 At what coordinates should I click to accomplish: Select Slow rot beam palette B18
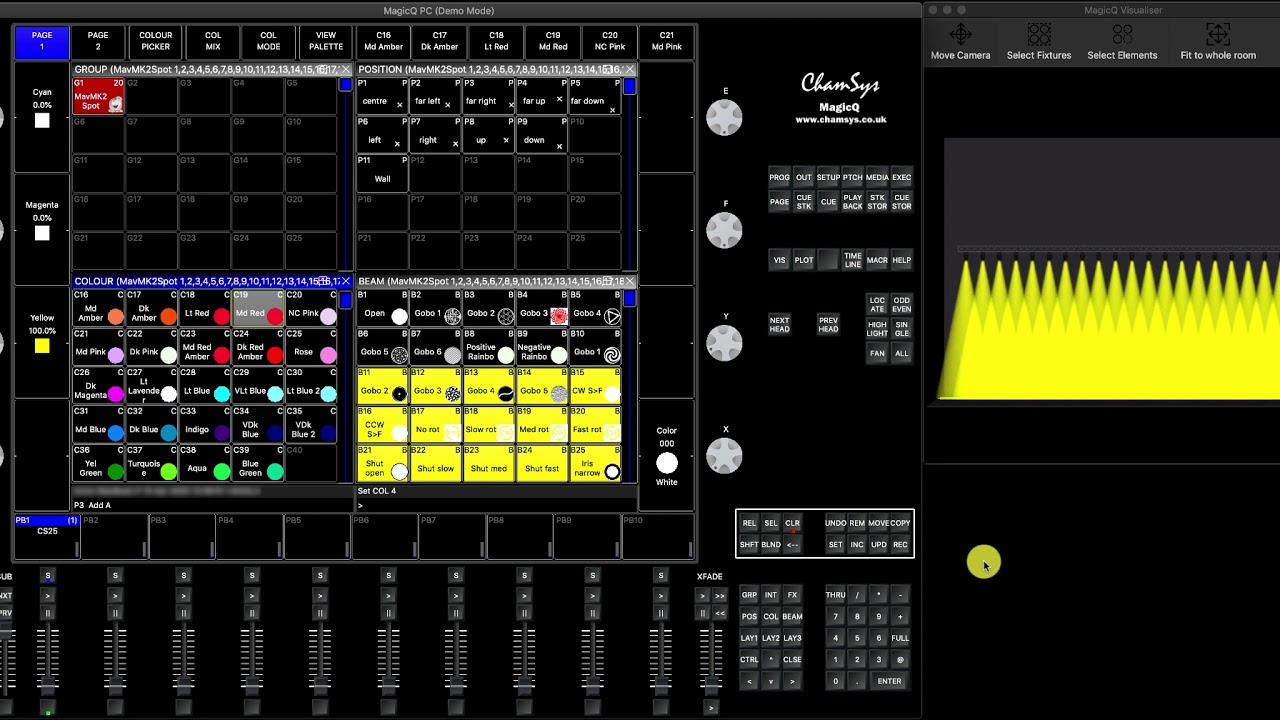point(489,426)
